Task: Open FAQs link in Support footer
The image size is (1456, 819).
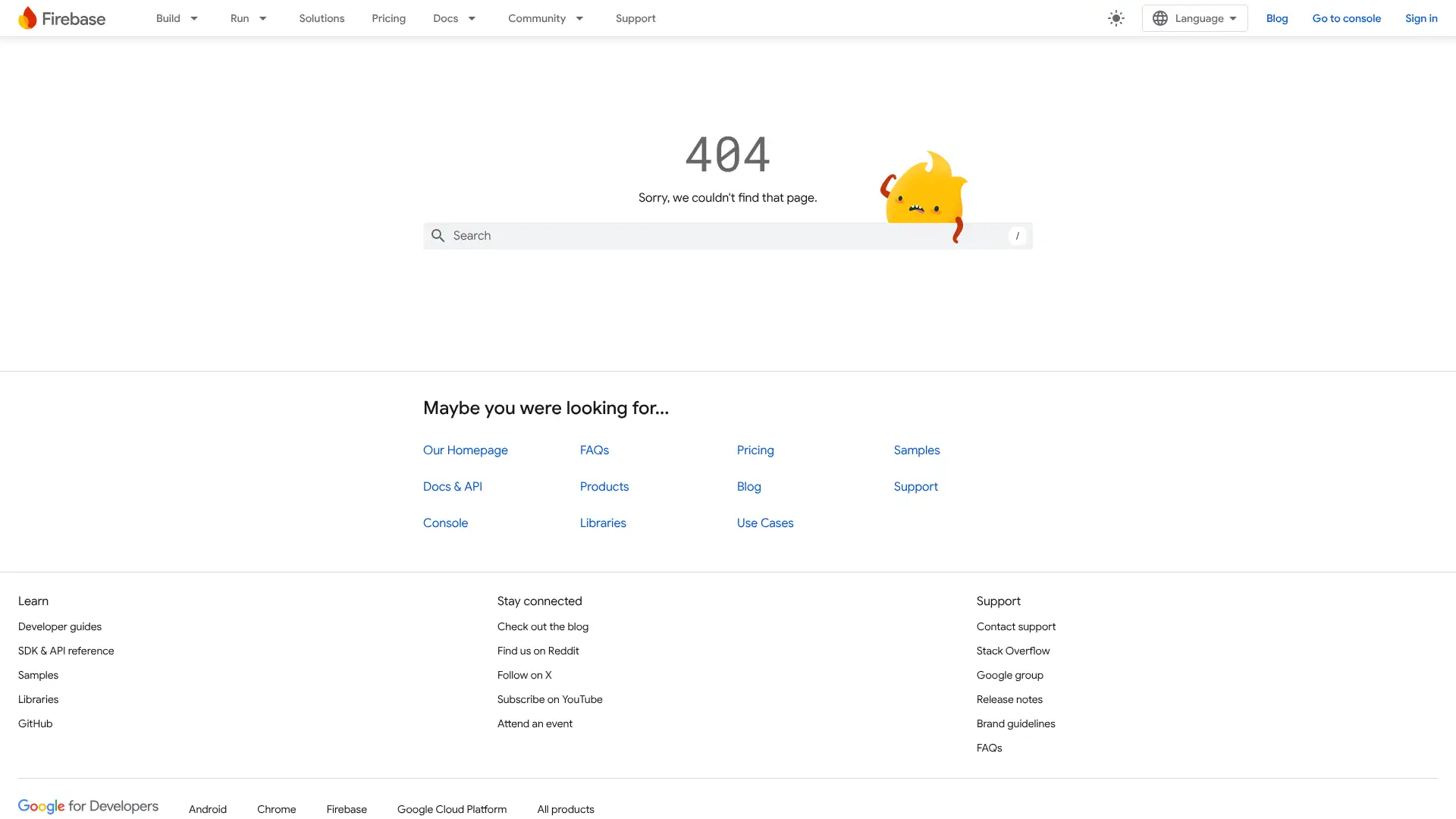Action: [x=989, y=748]
